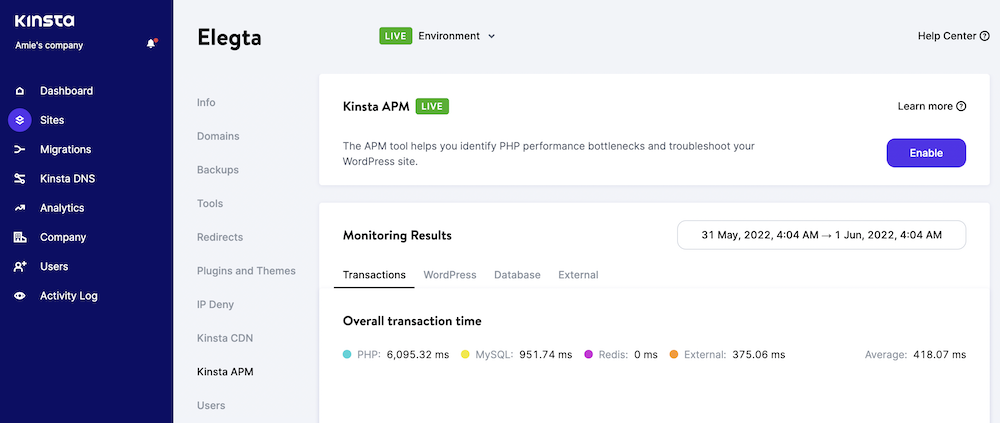Viewport: 1000px width, 423px height.
Task: Open the notifications bell
Action: coord(151,44)
